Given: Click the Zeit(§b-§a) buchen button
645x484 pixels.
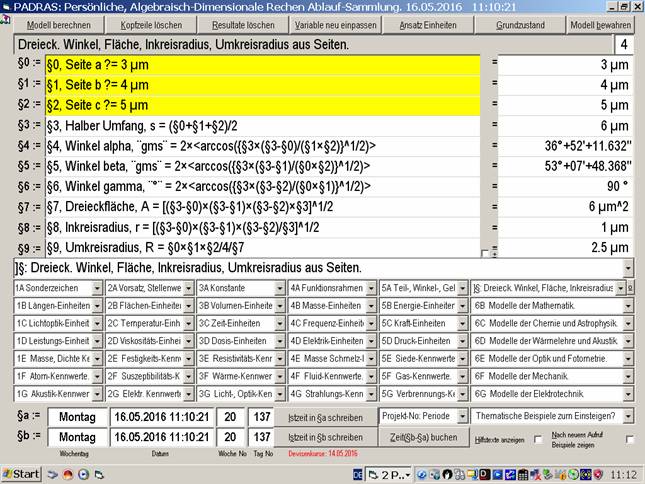Looking at the screenshot, I should pos(424,438).
